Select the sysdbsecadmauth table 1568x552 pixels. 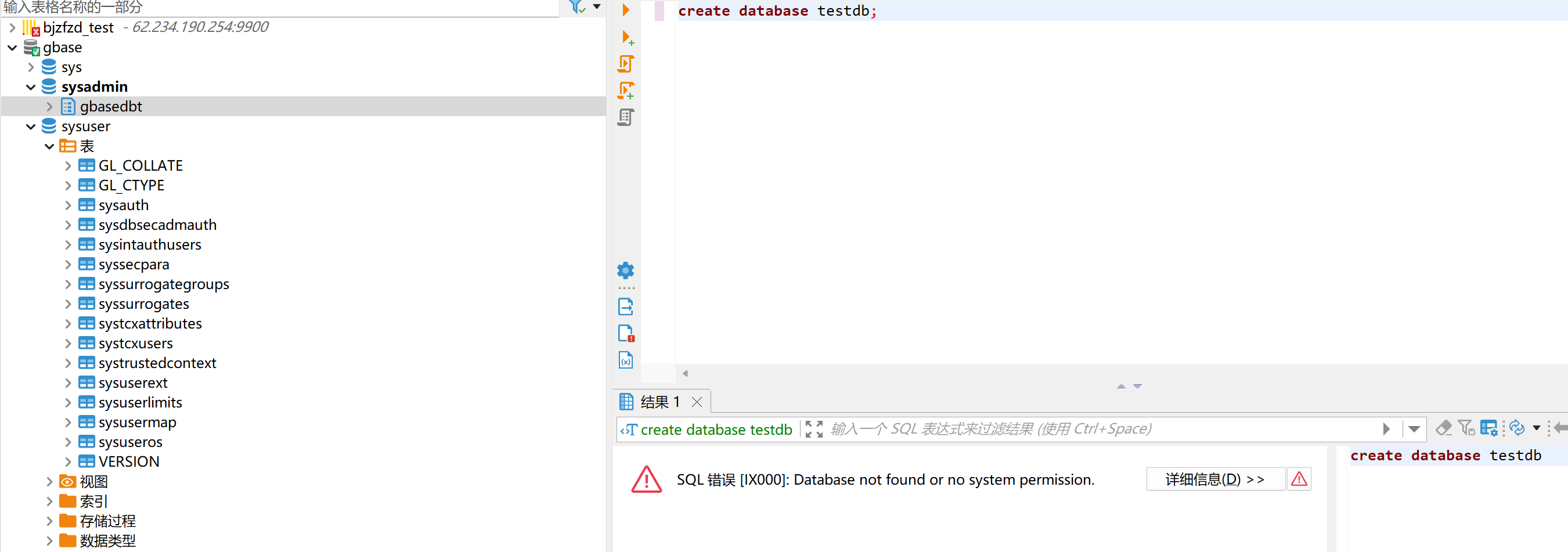point(158,225)
